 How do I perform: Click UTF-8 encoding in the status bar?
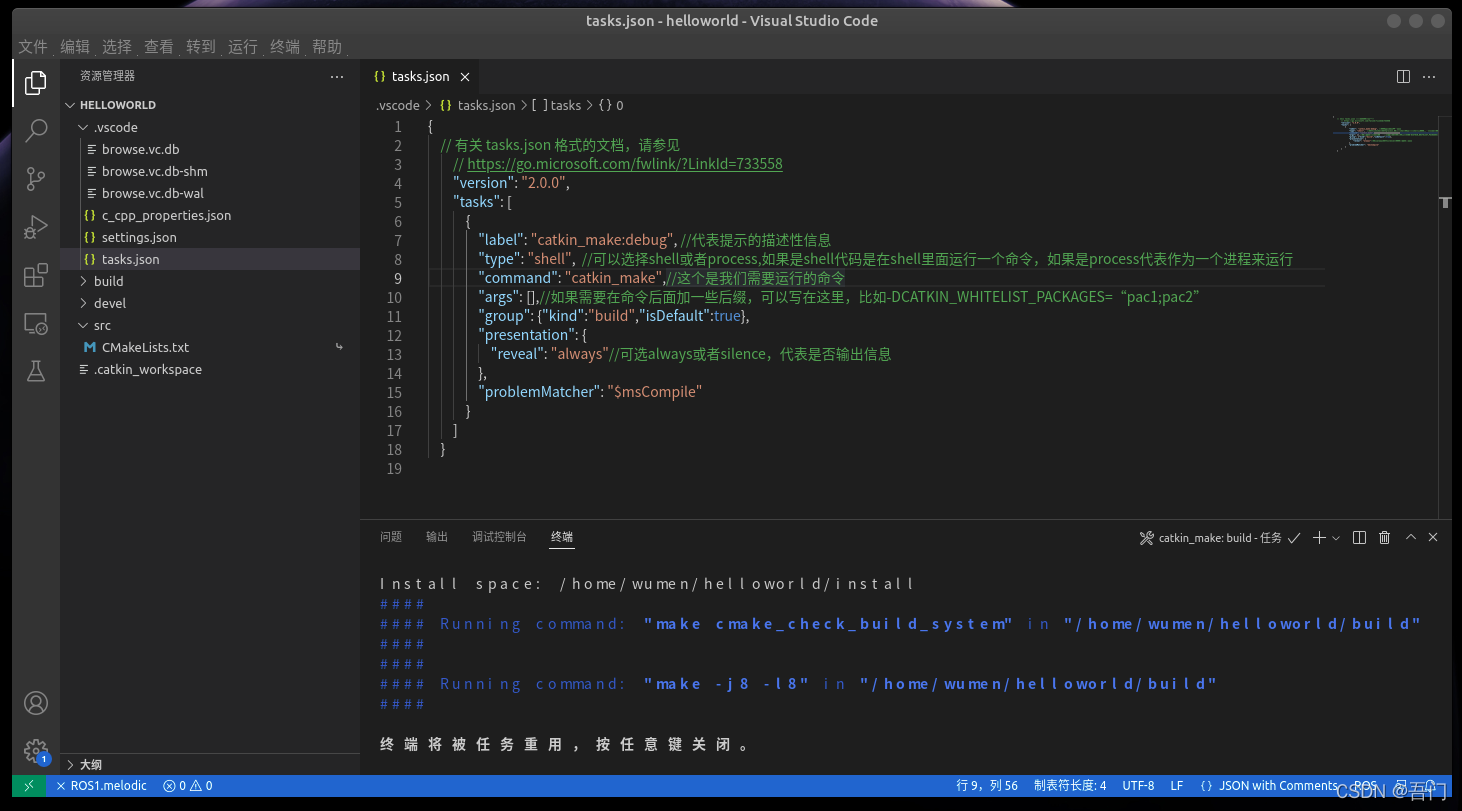pyautogui.click(x=1137, y=785)
